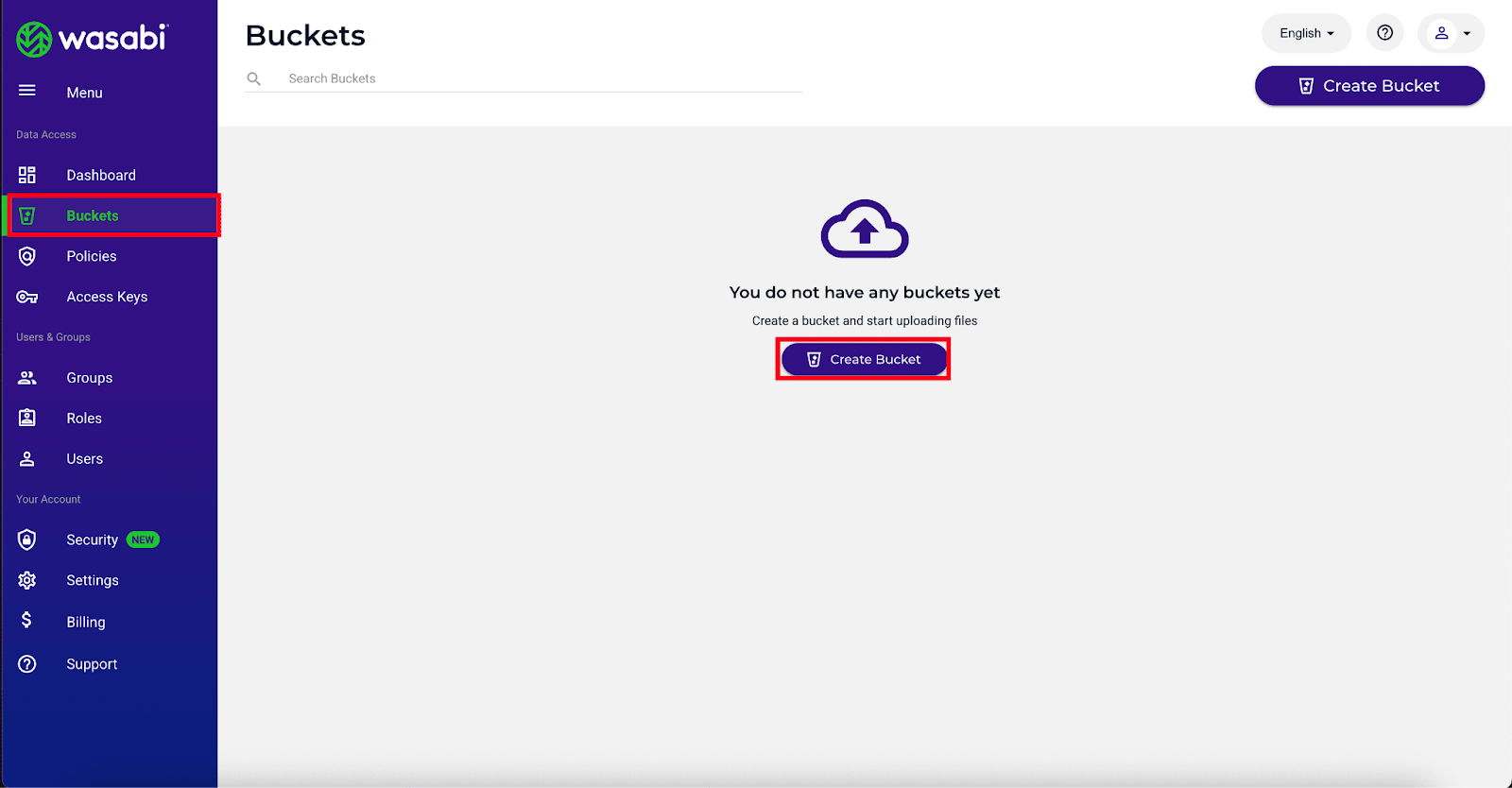Click the Wasabi logo

(92, 39)
